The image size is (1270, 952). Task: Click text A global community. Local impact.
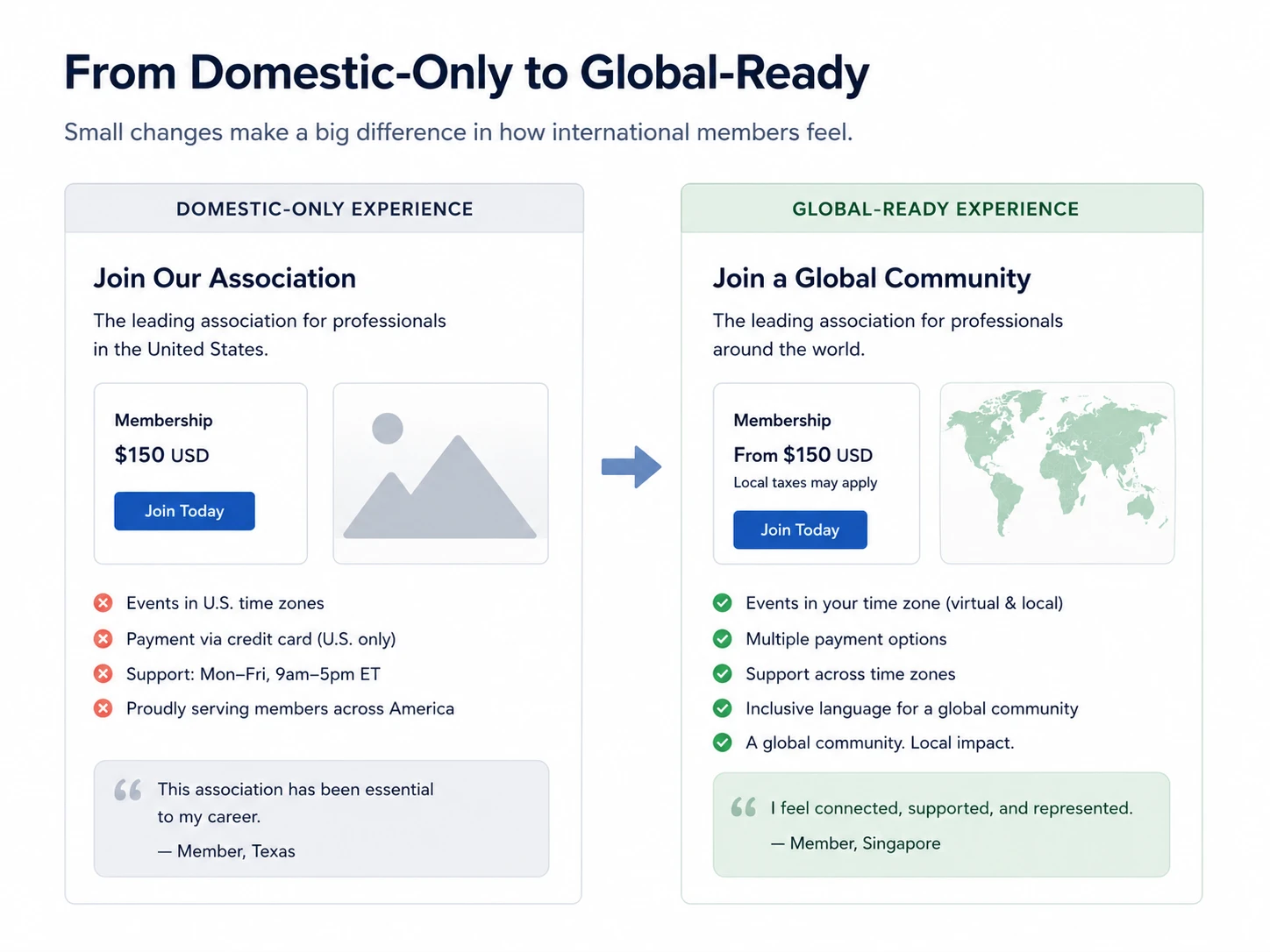(x=880, y=742)
